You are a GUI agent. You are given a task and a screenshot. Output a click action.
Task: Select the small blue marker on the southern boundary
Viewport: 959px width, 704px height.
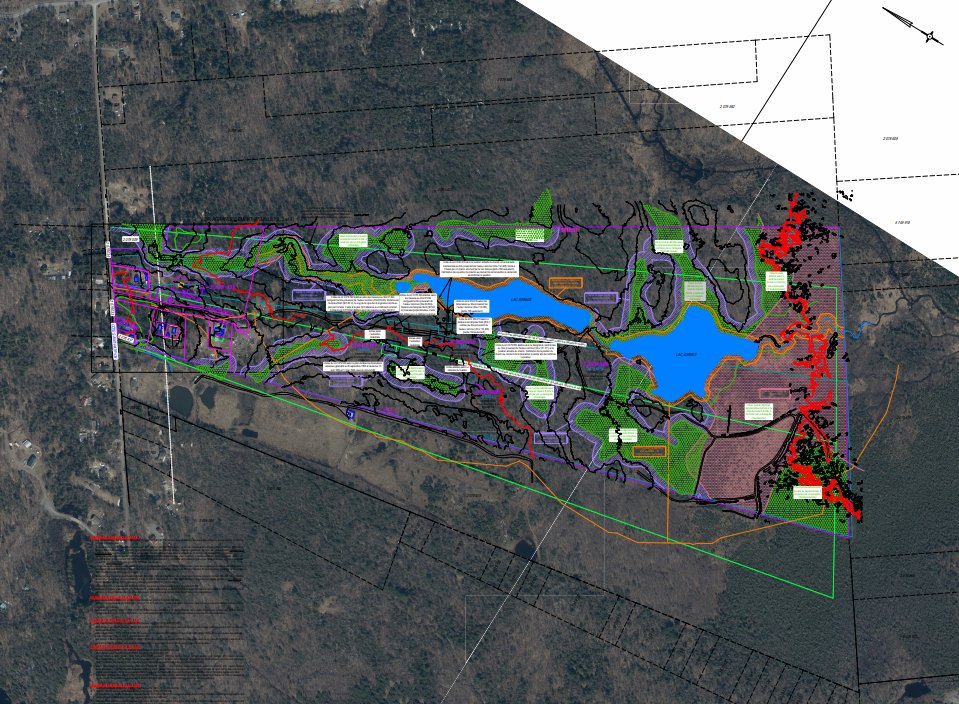pos(350,414)
